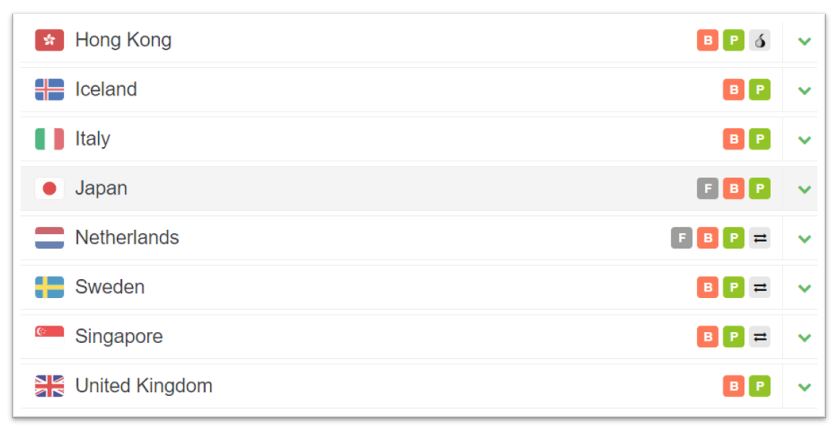Select the Italy country name

click(x=93, y=139)
